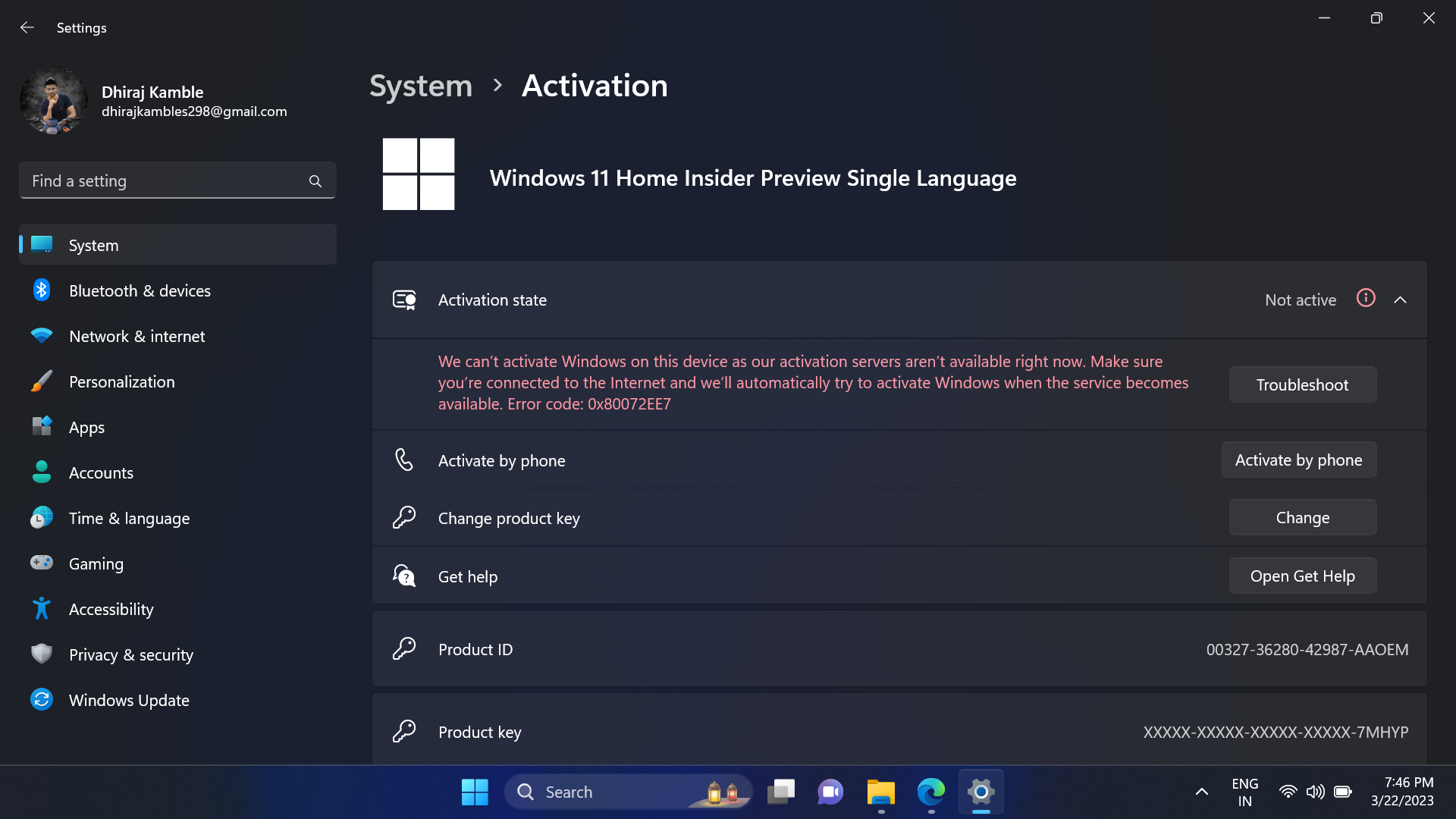Click the Accounts person icon

42,472
